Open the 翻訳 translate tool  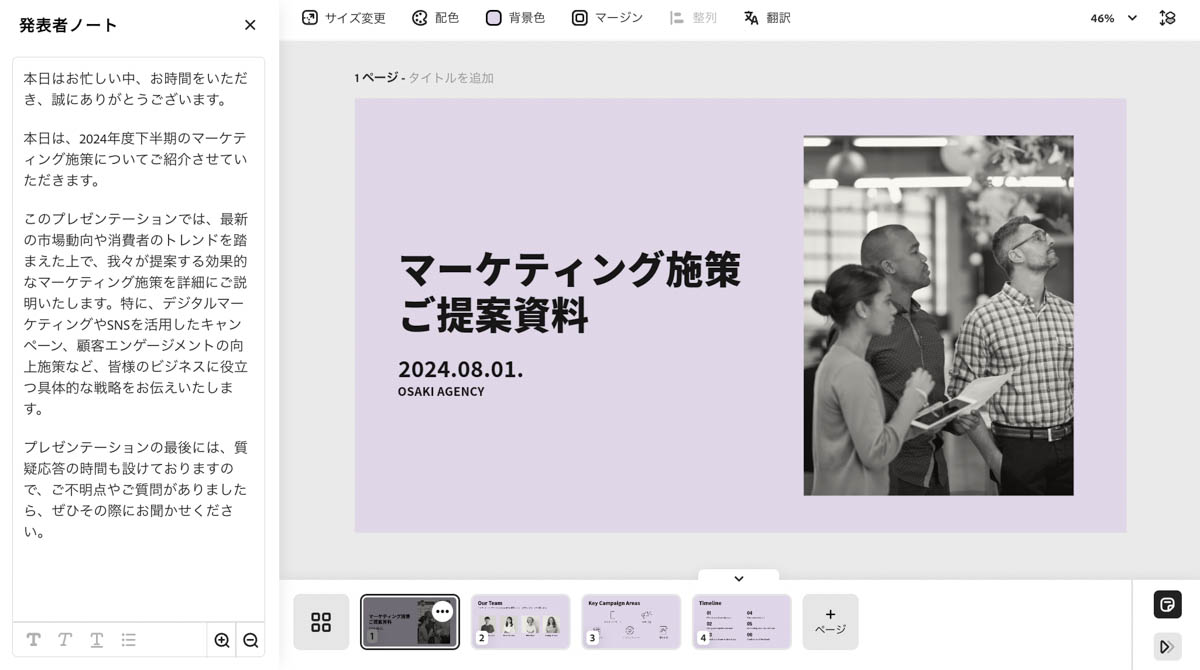pos(767,18)
